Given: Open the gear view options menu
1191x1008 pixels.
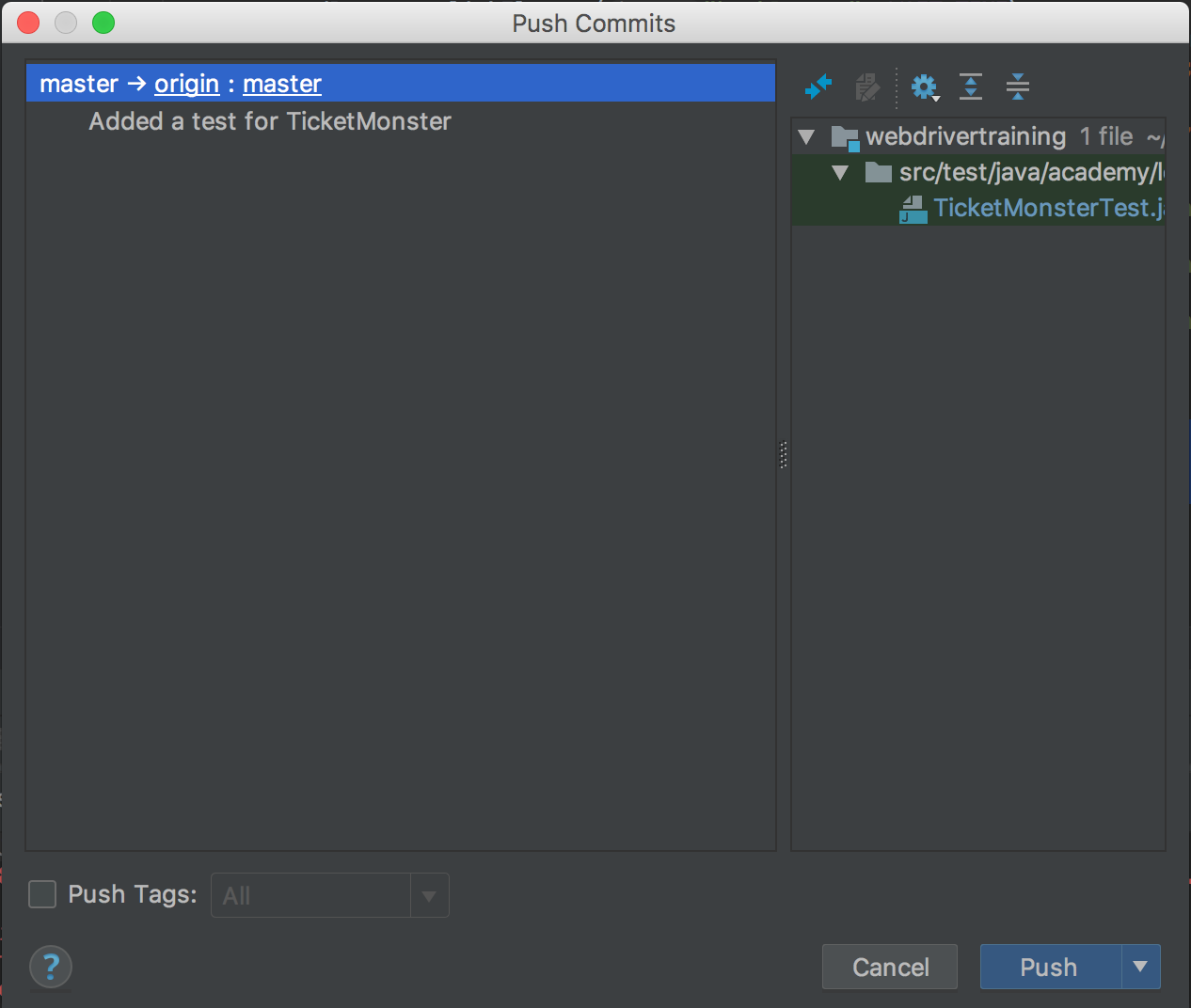Looking at the screenshot, I should click(925, 87).
